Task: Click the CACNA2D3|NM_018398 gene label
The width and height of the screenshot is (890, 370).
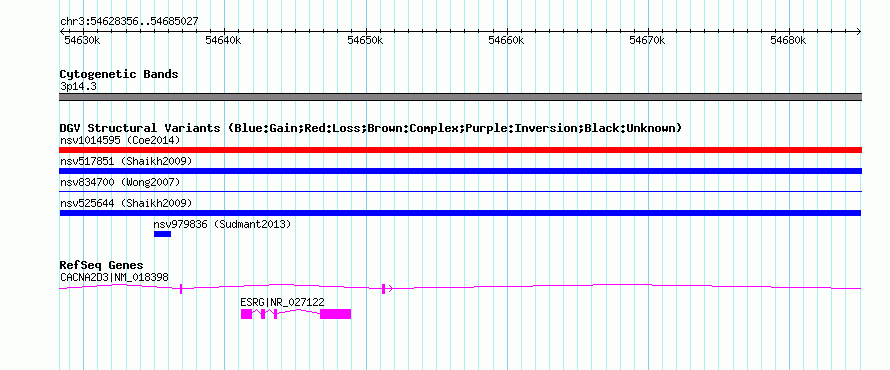Action: point(114,277)
